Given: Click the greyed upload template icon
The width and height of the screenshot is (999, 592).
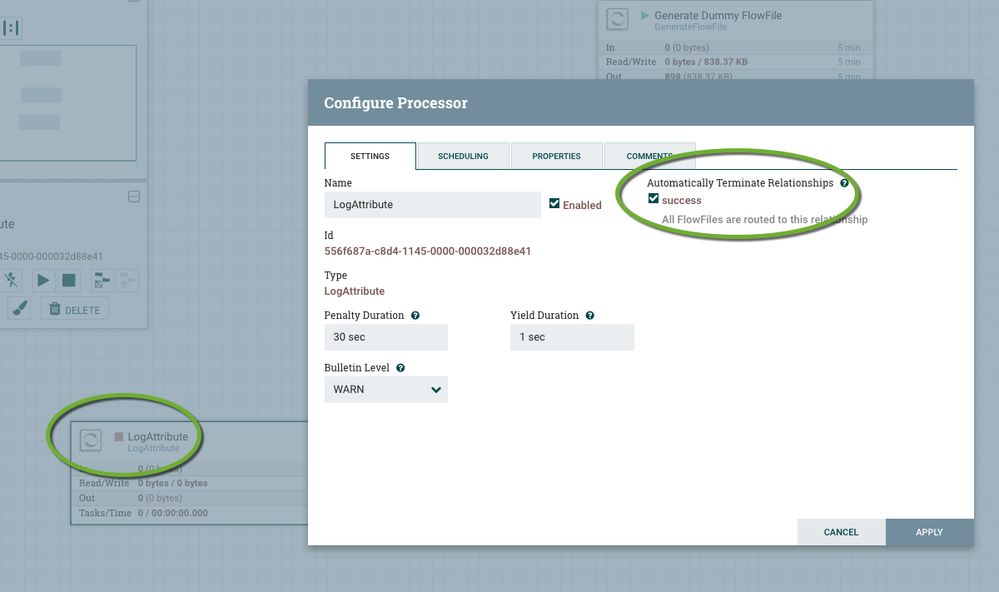Looking at the screenshot, I should (127, 280).
